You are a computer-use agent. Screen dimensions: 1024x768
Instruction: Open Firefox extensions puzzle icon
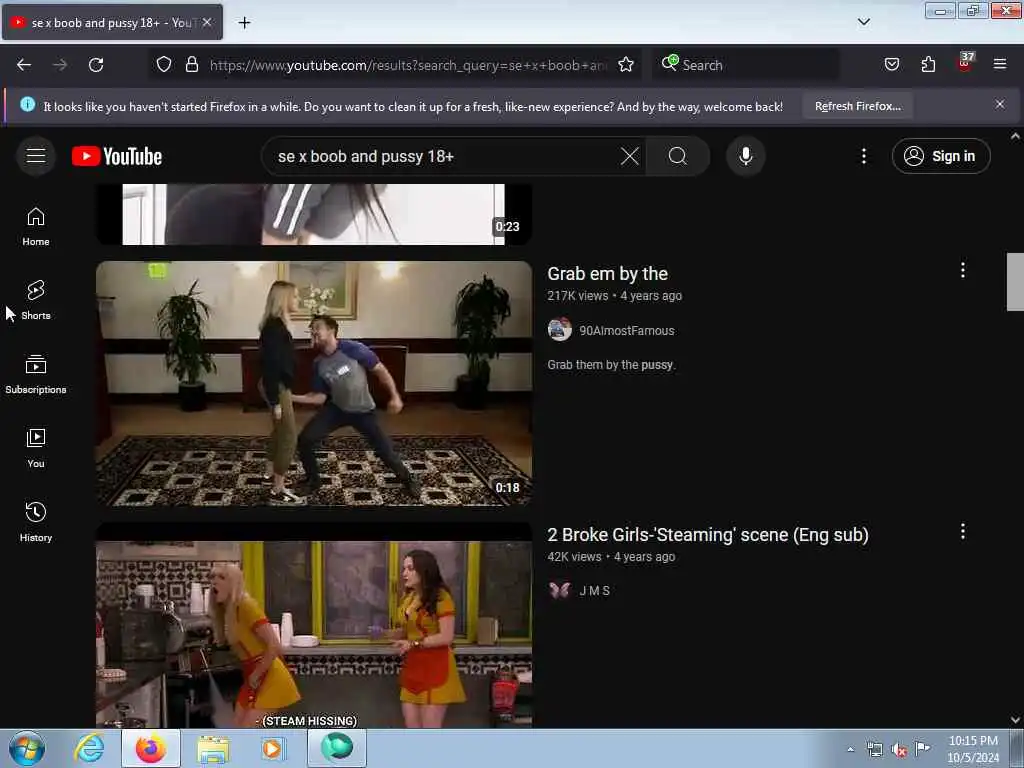click(928, 65)
